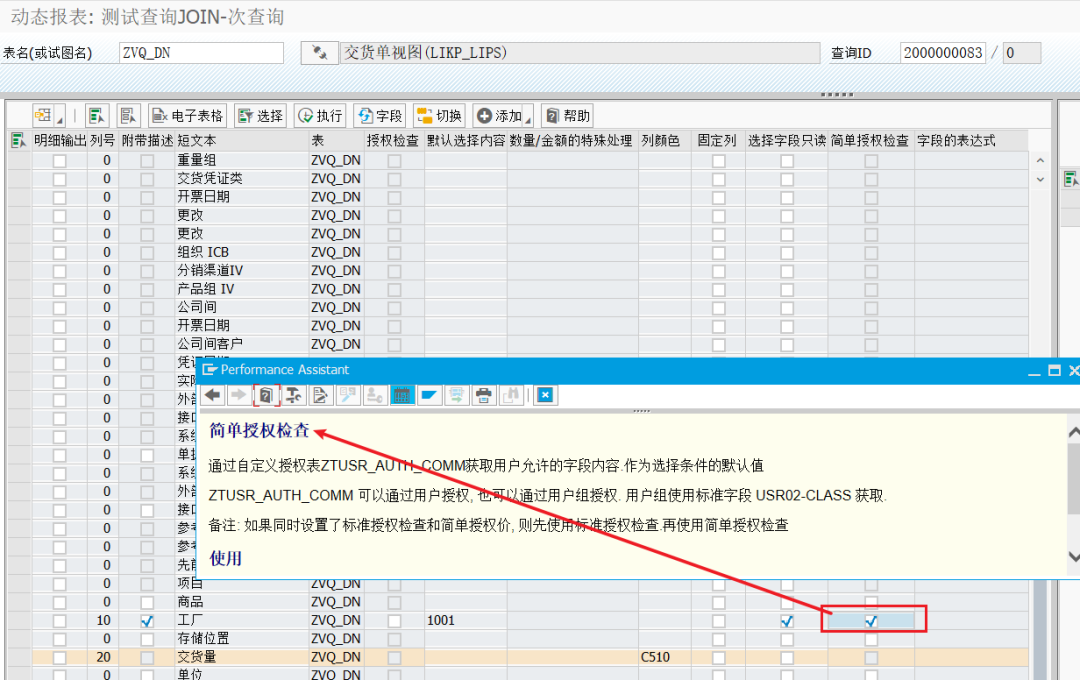Click the 电子表格 spreadsheet button

188,116
